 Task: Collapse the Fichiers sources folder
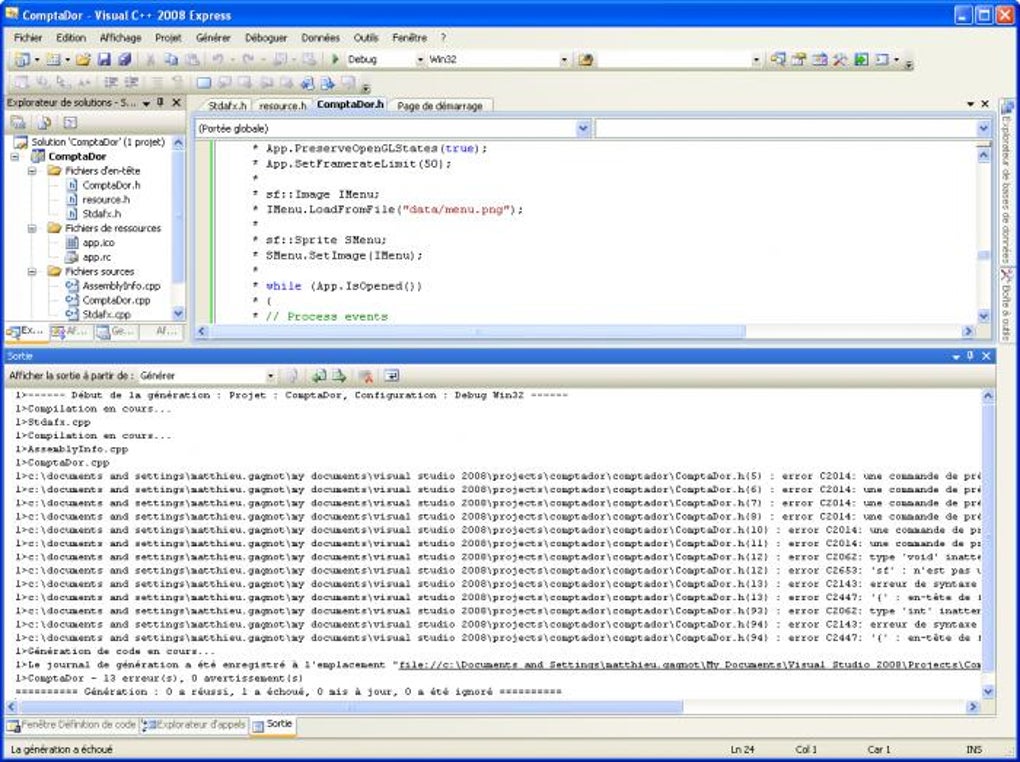(32, 271)
